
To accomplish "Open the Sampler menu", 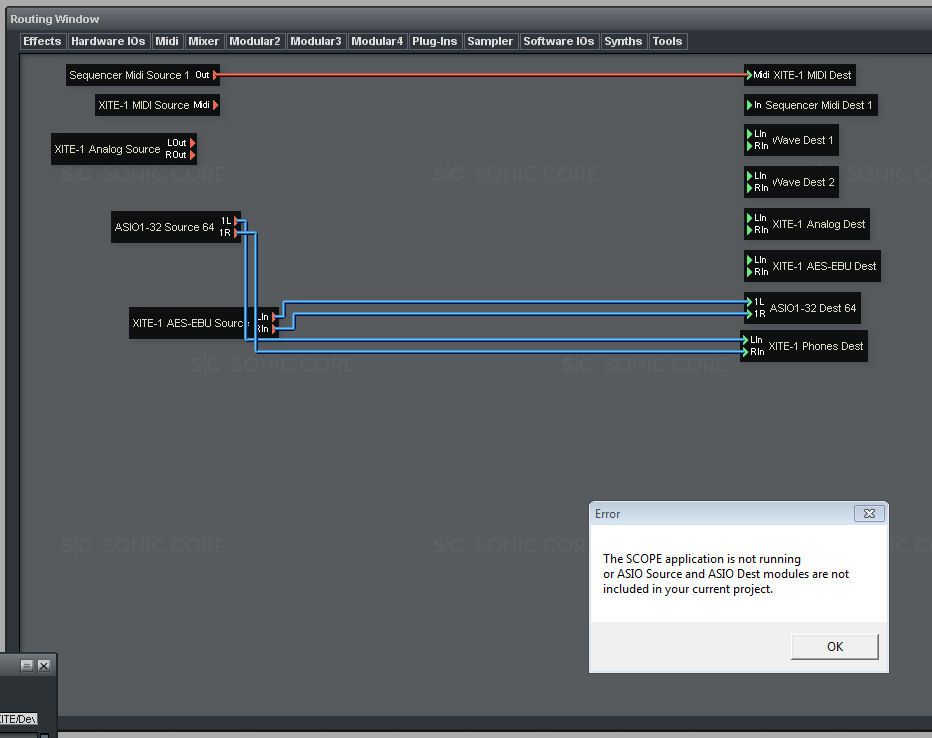I will [x=490, y=42].
